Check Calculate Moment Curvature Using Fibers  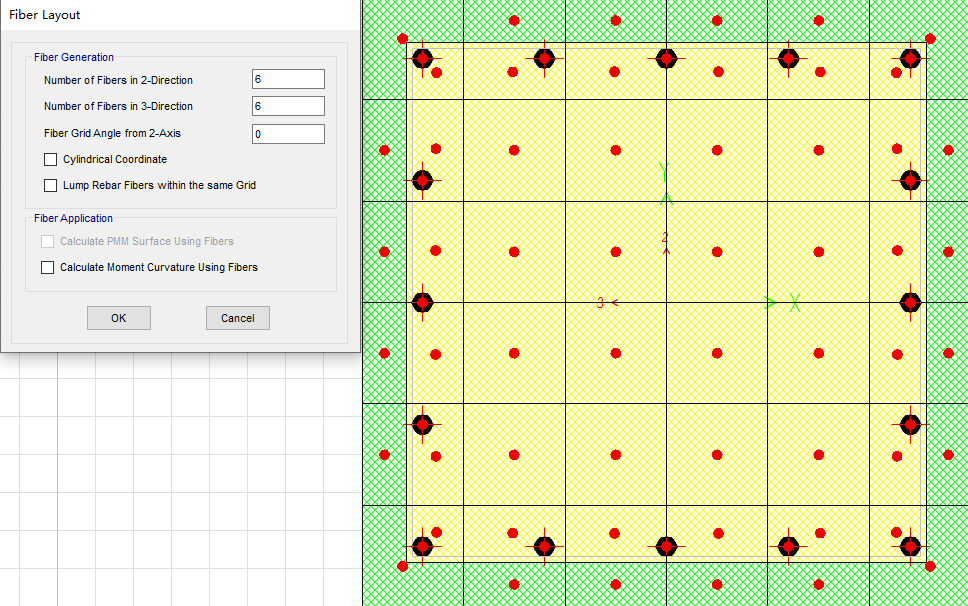click(x=47, y=267)
